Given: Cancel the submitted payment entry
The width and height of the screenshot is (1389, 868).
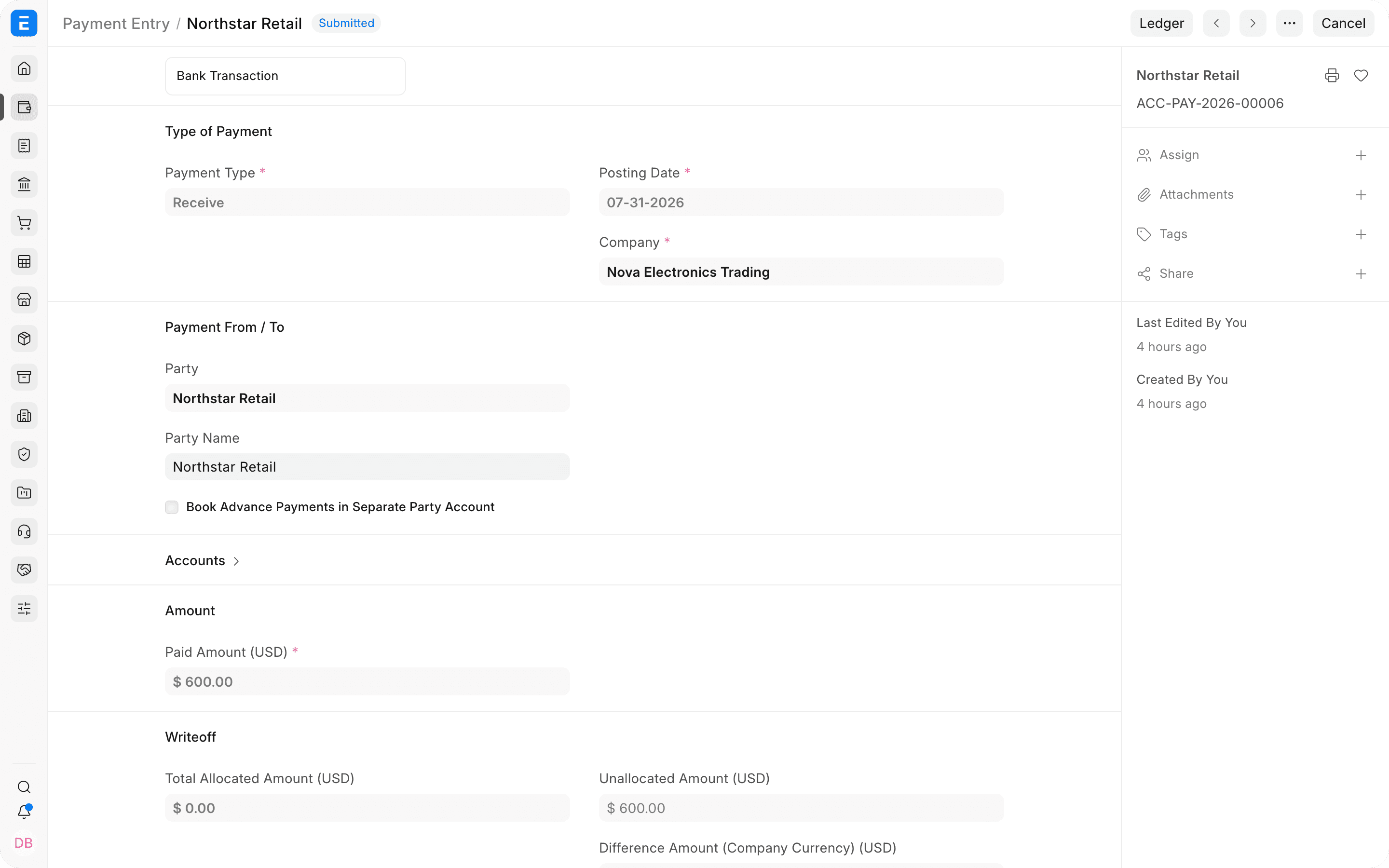Looking at the screenshot, I should point(1343,23).
